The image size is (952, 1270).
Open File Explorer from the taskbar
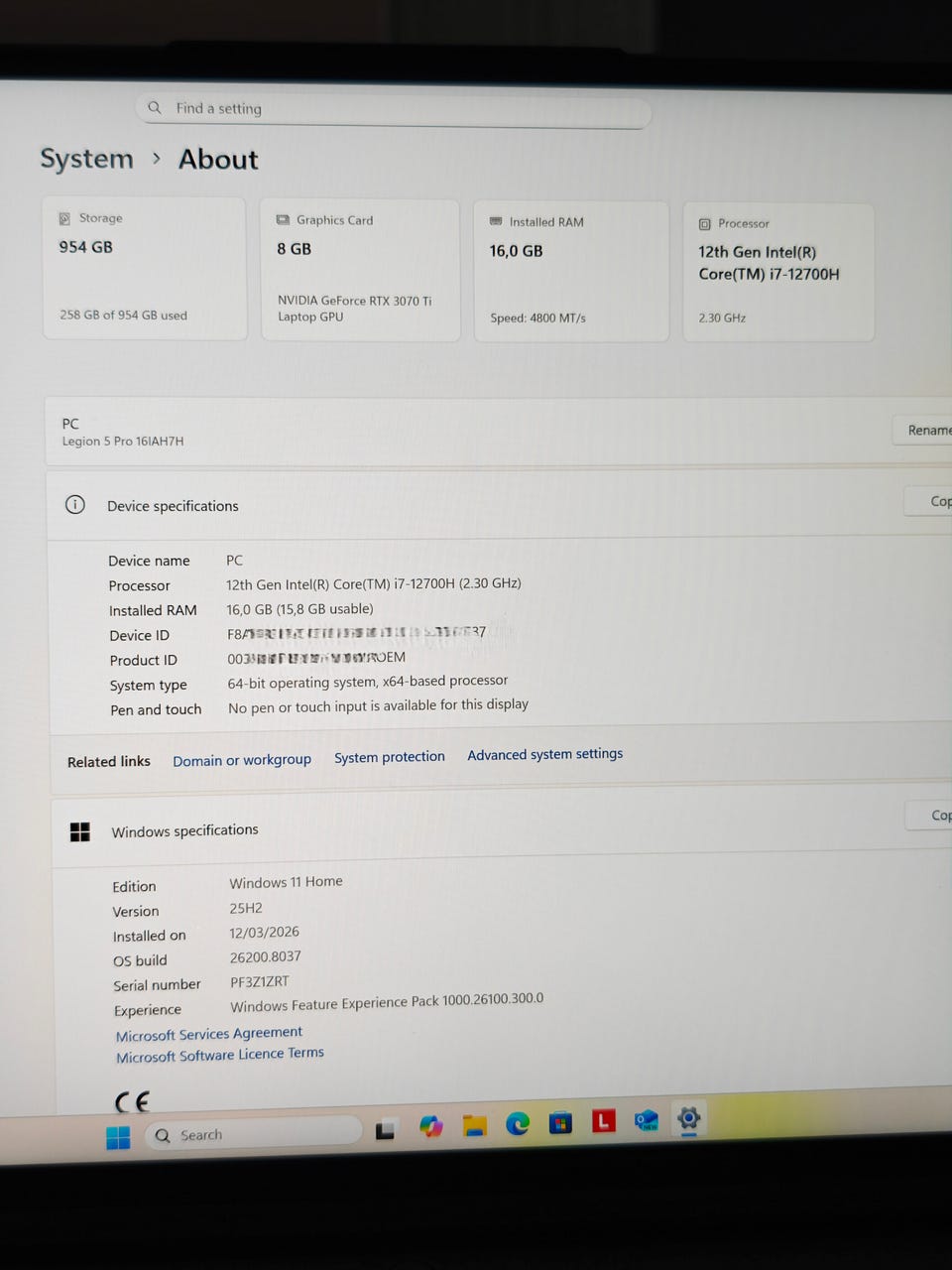point(474,1125)
